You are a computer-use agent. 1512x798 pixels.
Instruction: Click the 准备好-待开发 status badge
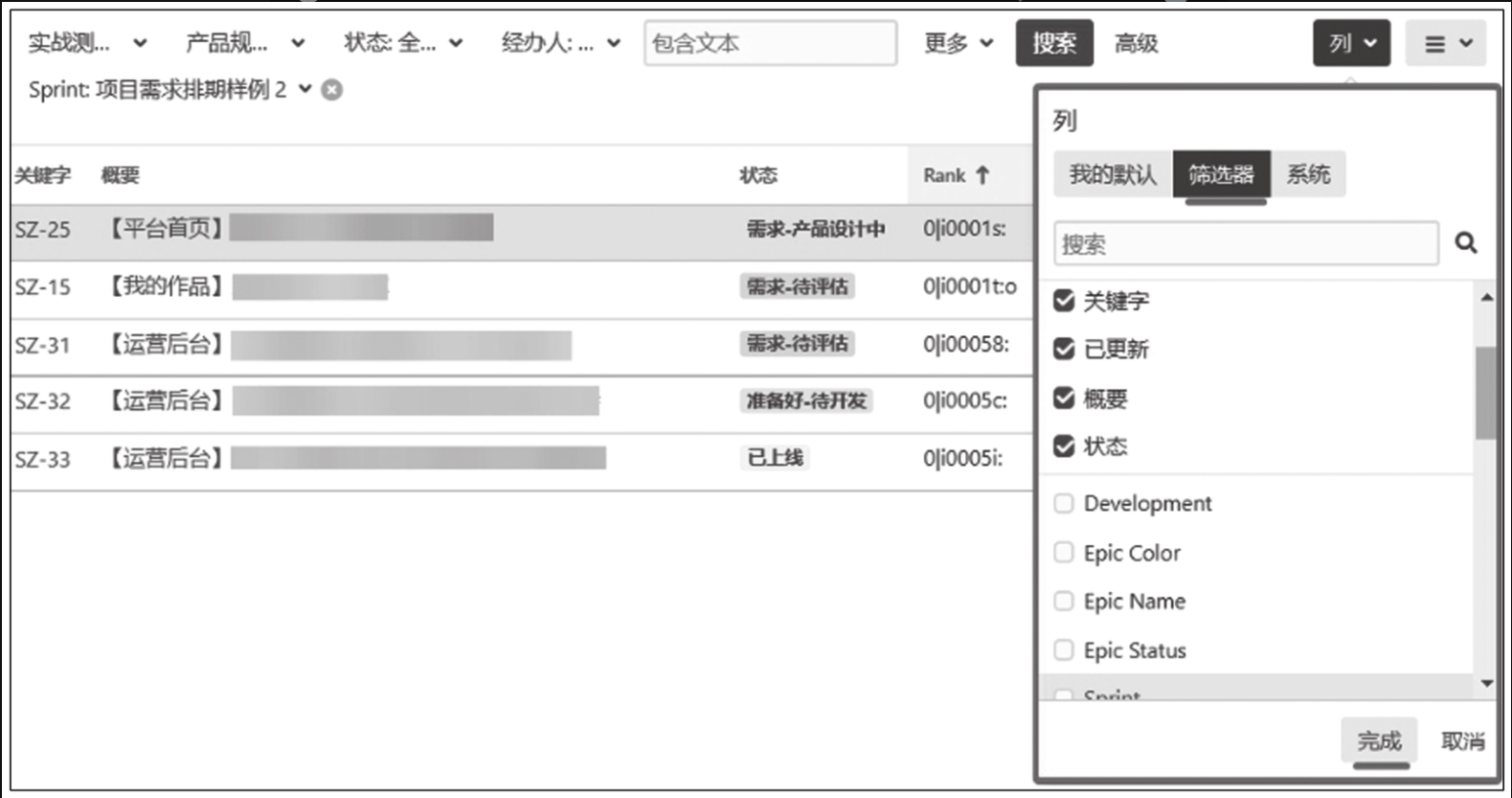[806, 400]
